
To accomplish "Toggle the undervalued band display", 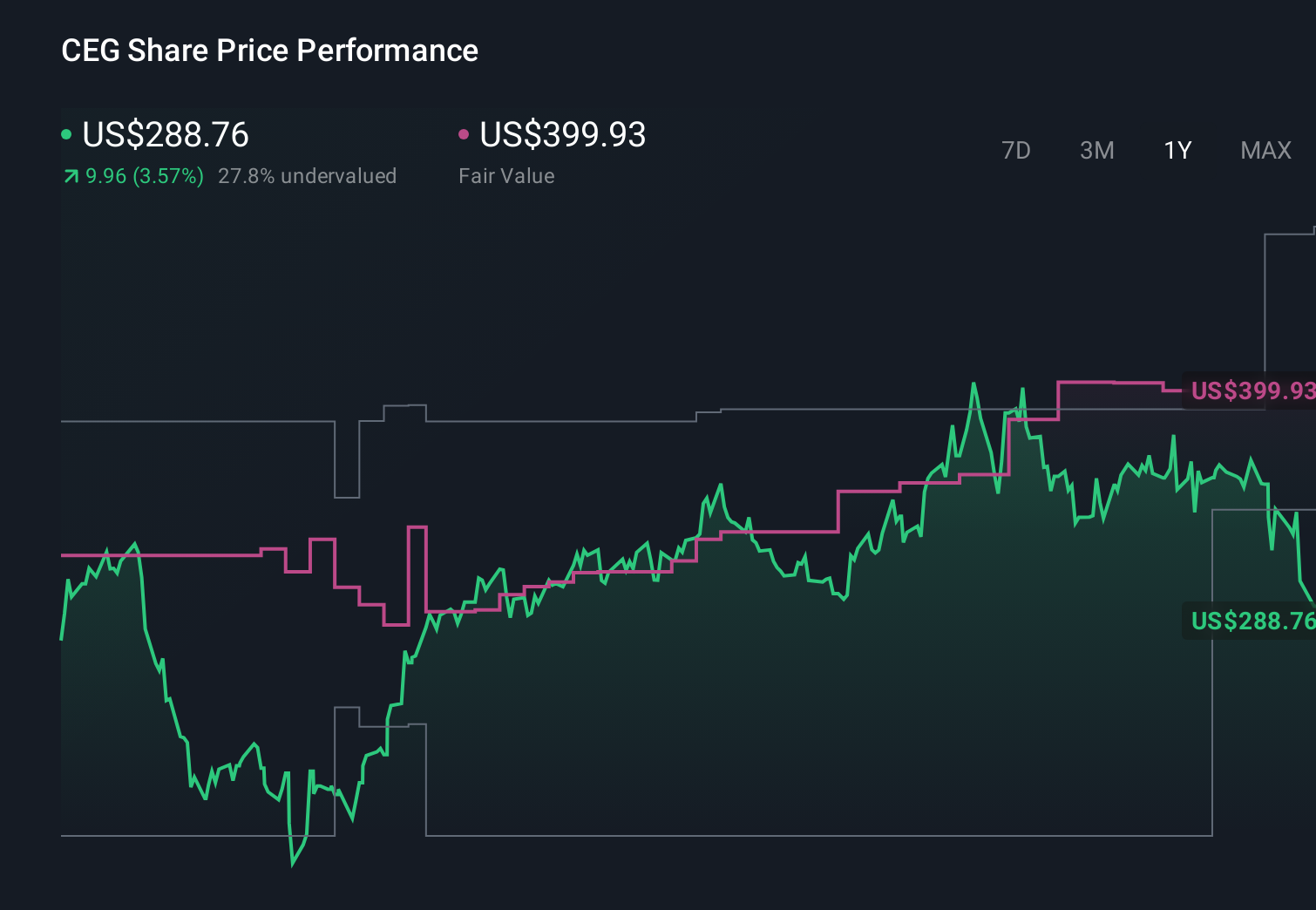I will click(309, 175).
